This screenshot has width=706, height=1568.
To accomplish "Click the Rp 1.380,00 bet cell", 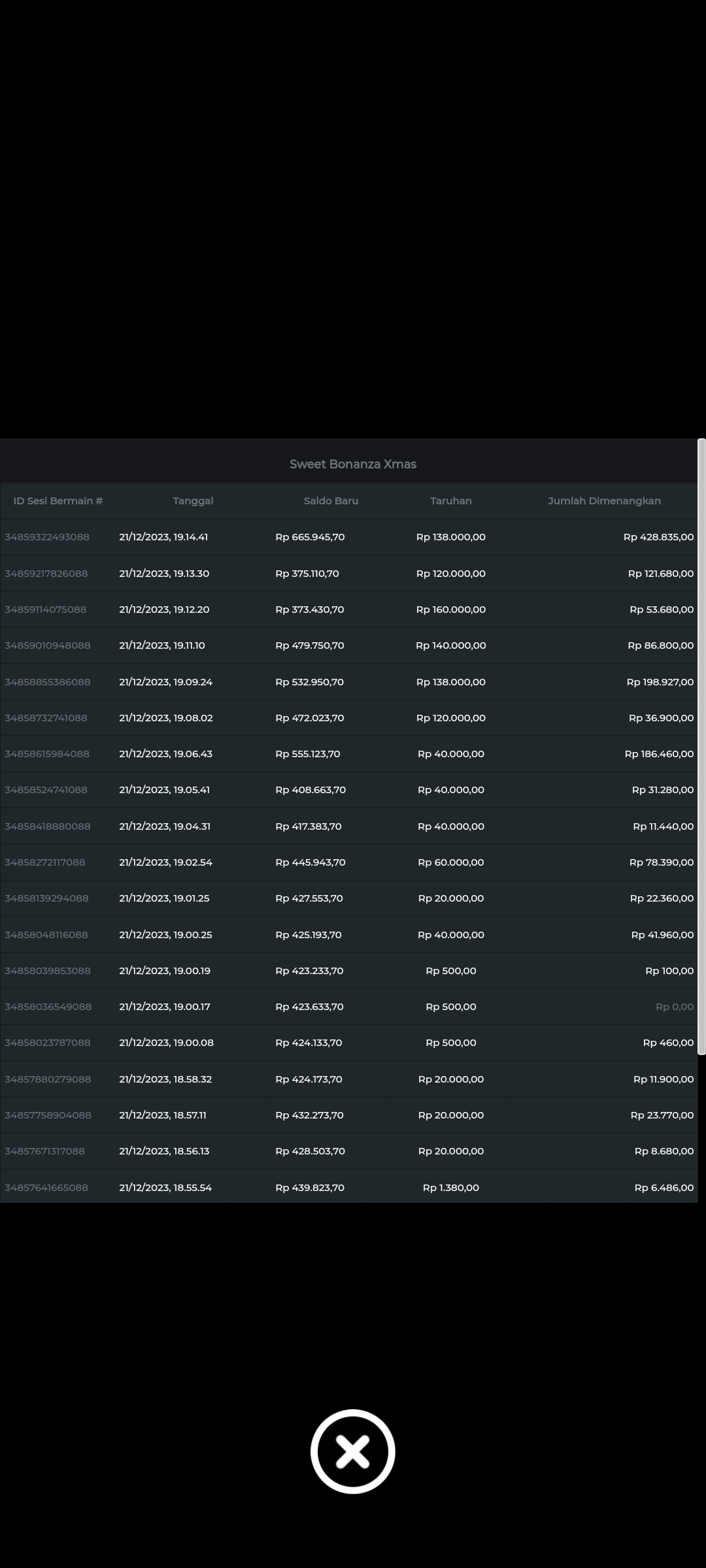I will [450, 1188].
